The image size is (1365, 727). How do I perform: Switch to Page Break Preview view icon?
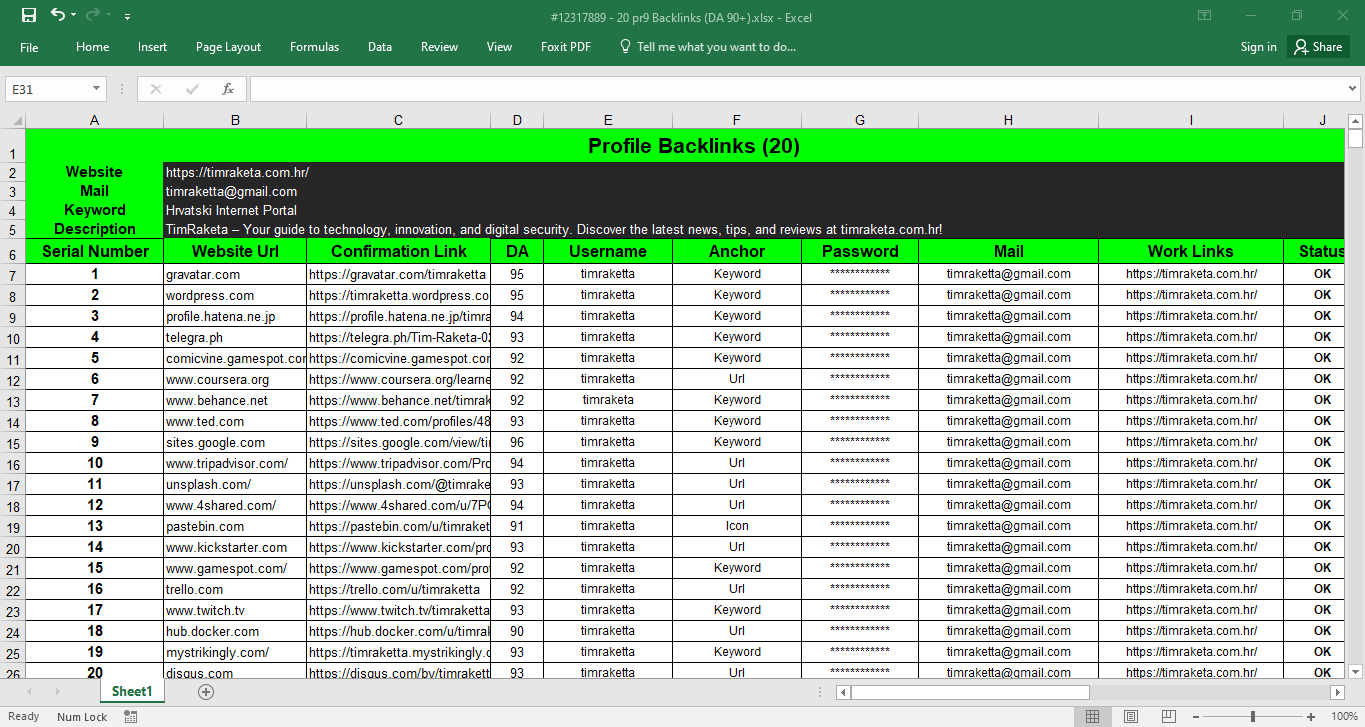[x=1167, y=716]
